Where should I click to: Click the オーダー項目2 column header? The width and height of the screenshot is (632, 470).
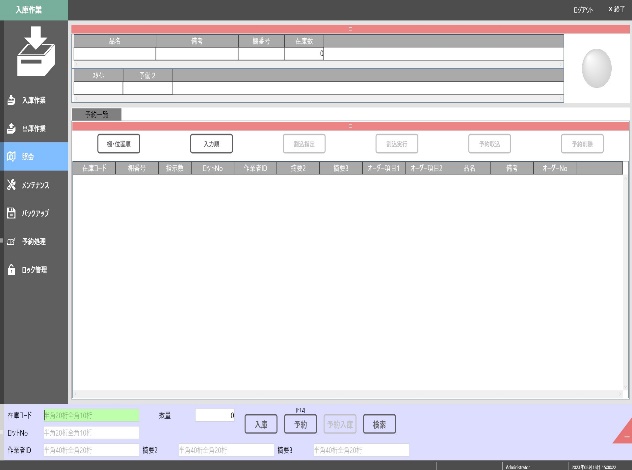click(x=426, y=168)
